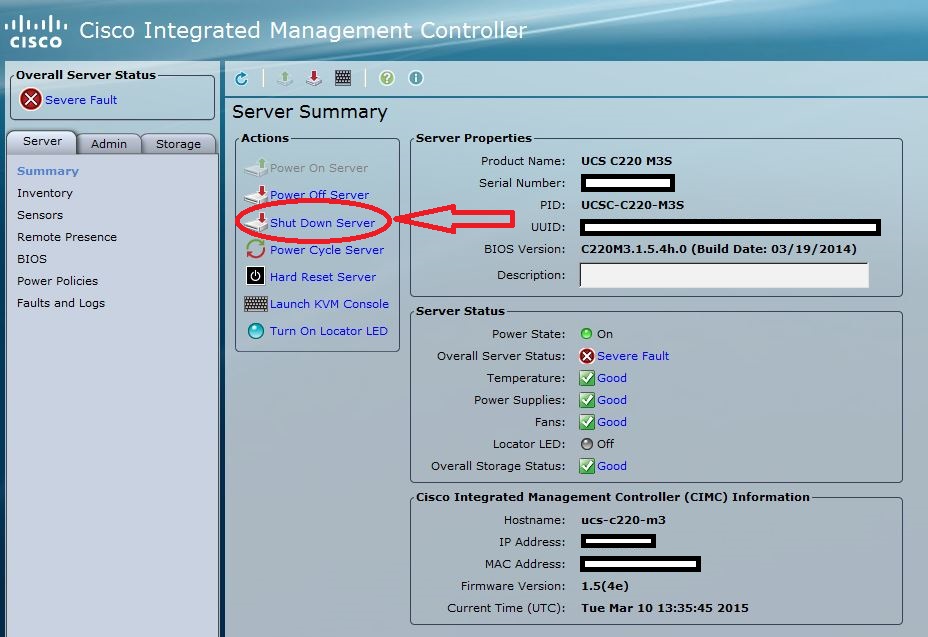
Task: Click hostname value ucs-c220-m3
Action: [x=623, y=520]
